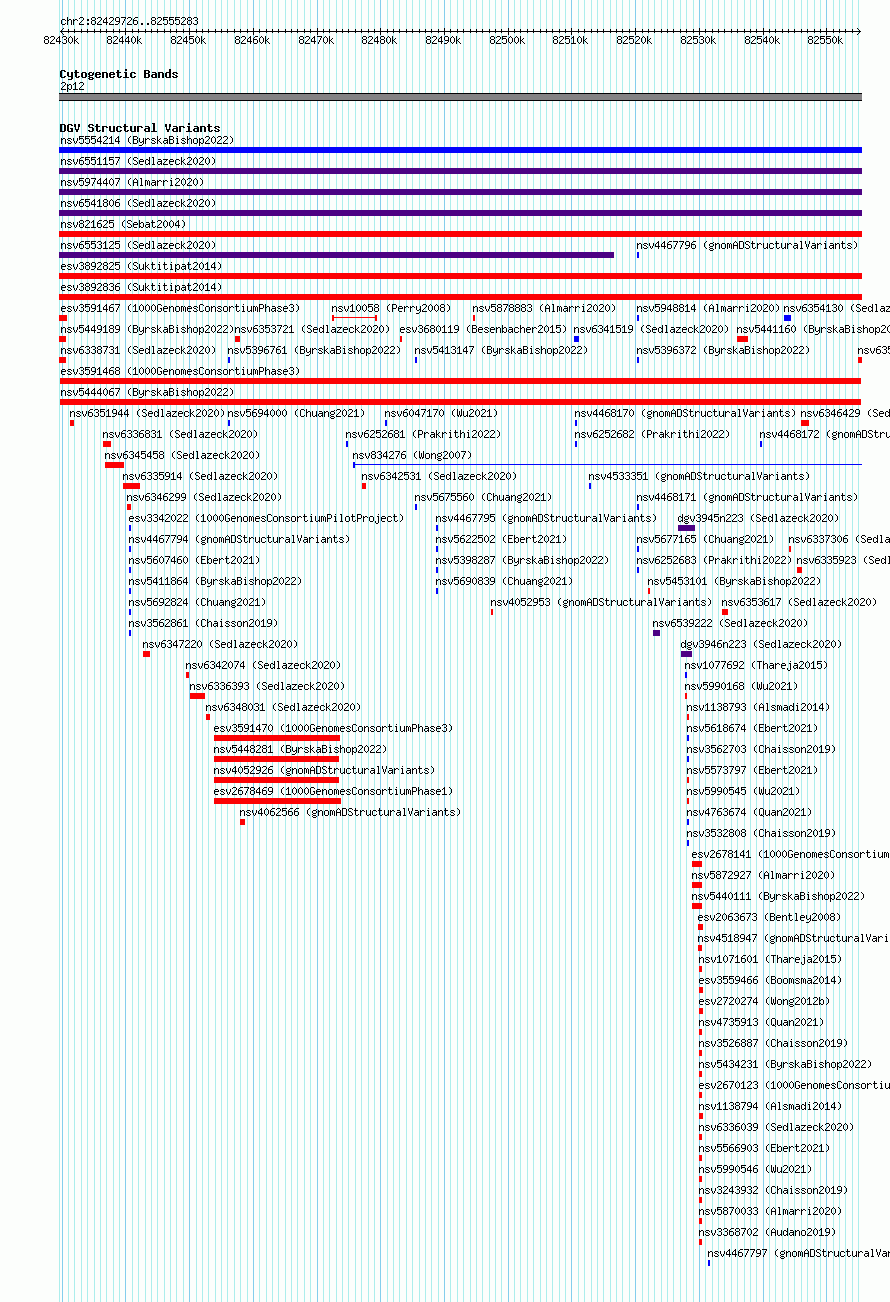Select esv3892825 (Suktitipat2014) label
Image resolution: width=890 pixels, height=1302 pixels.
coord(141,267)
